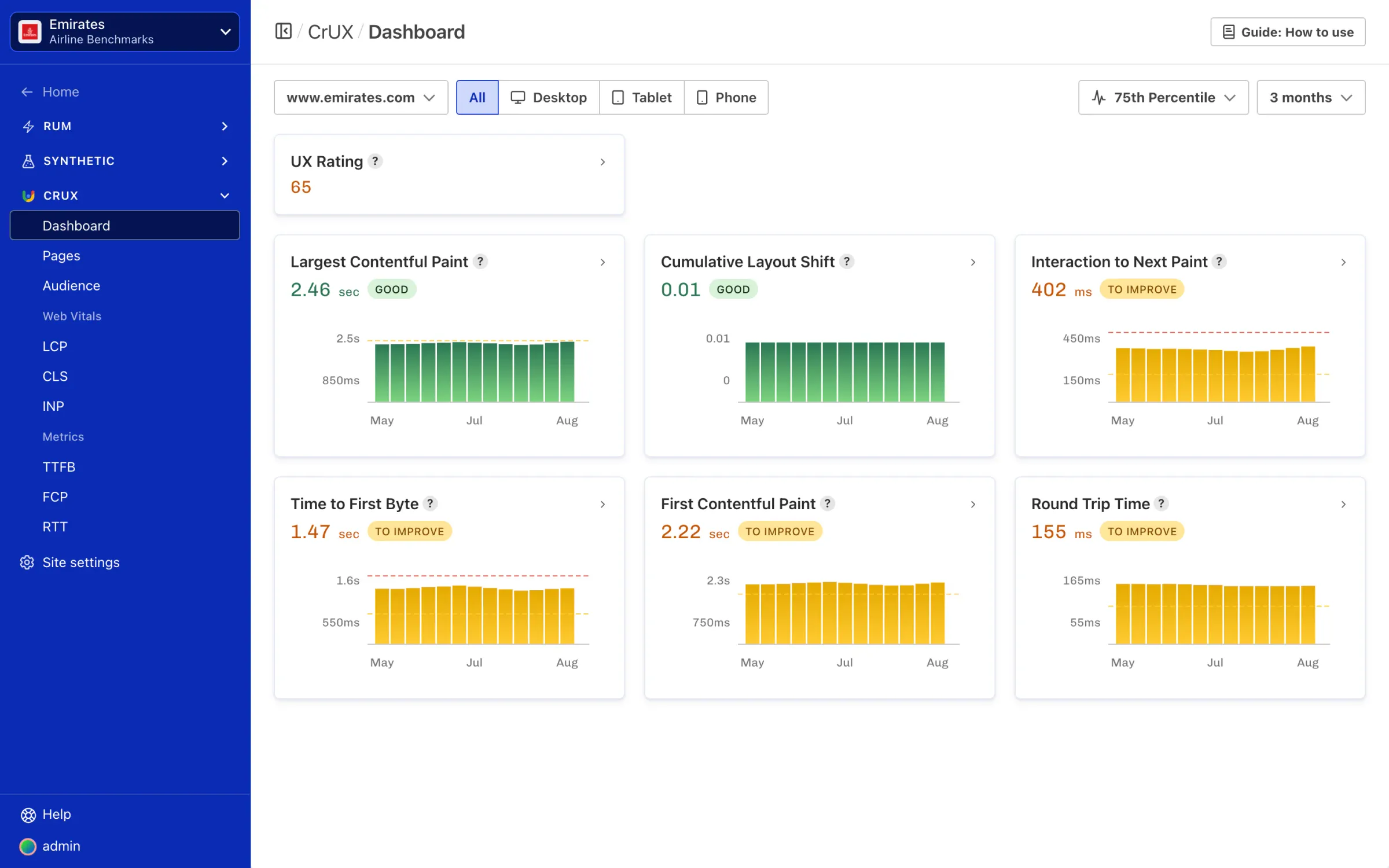Open RTT in sidebar
The height and width of the screenshot is (868, 1389).
pos(55,527)
